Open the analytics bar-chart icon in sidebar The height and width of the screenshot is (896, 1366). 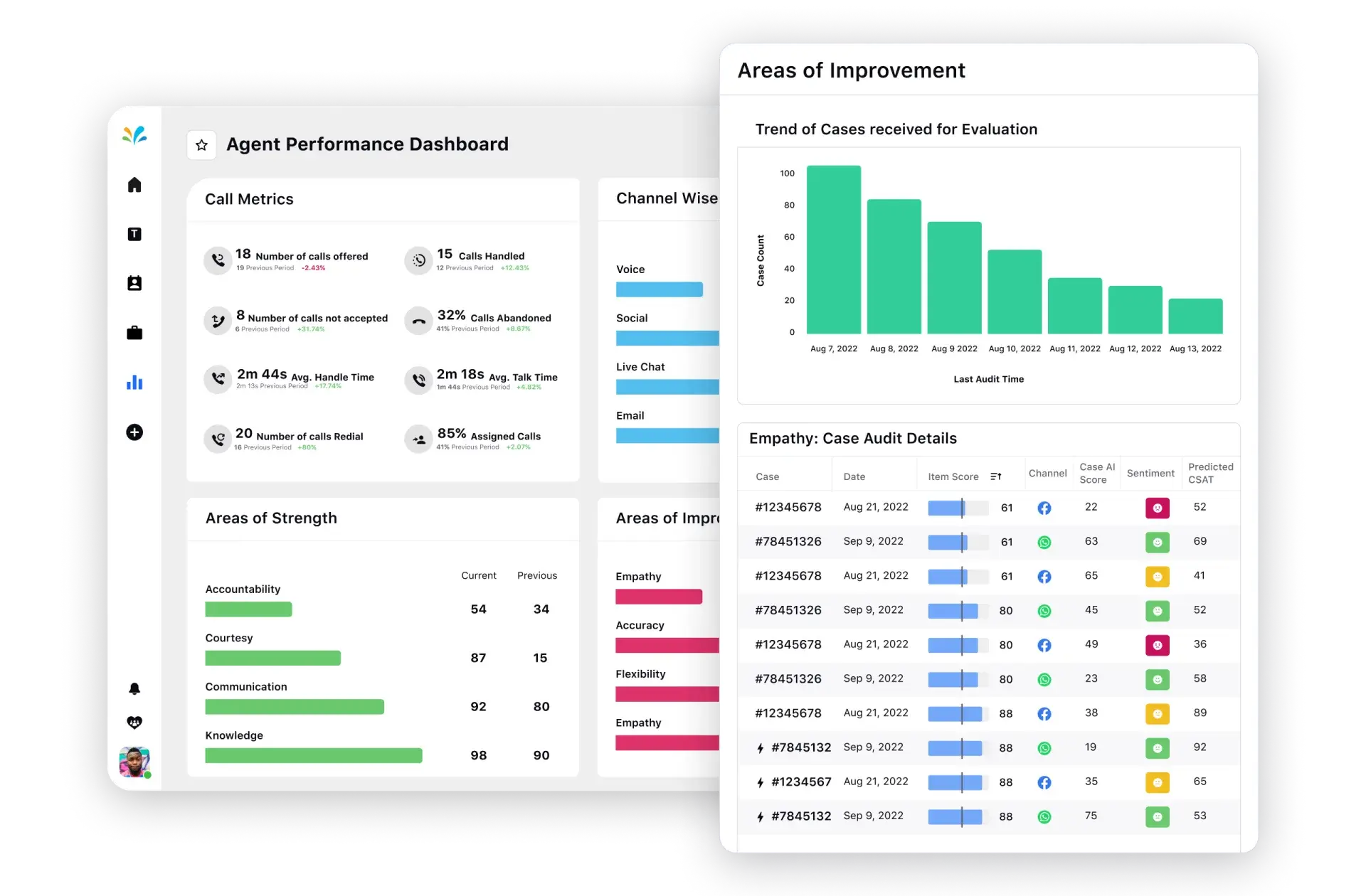click(x=134, y=383)
